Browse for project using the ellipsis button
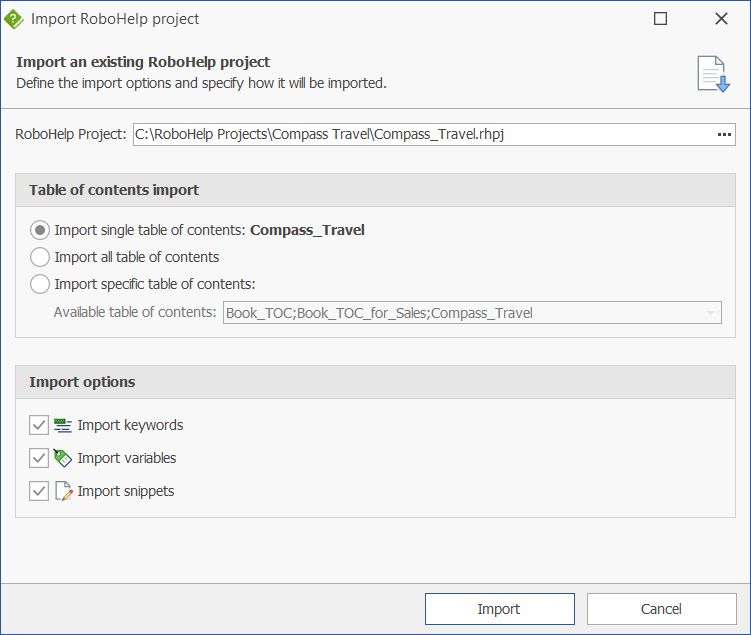751x635 pixels. (724, 135)
